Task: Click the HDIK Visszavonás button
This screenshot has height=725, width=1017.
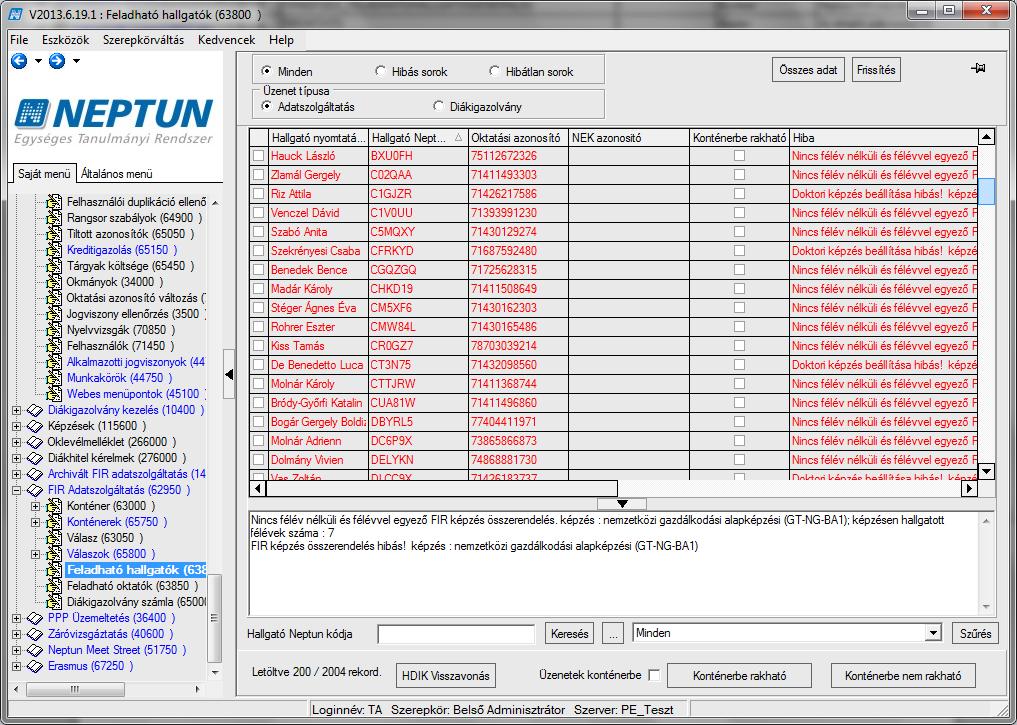Action: coord(446,676)
